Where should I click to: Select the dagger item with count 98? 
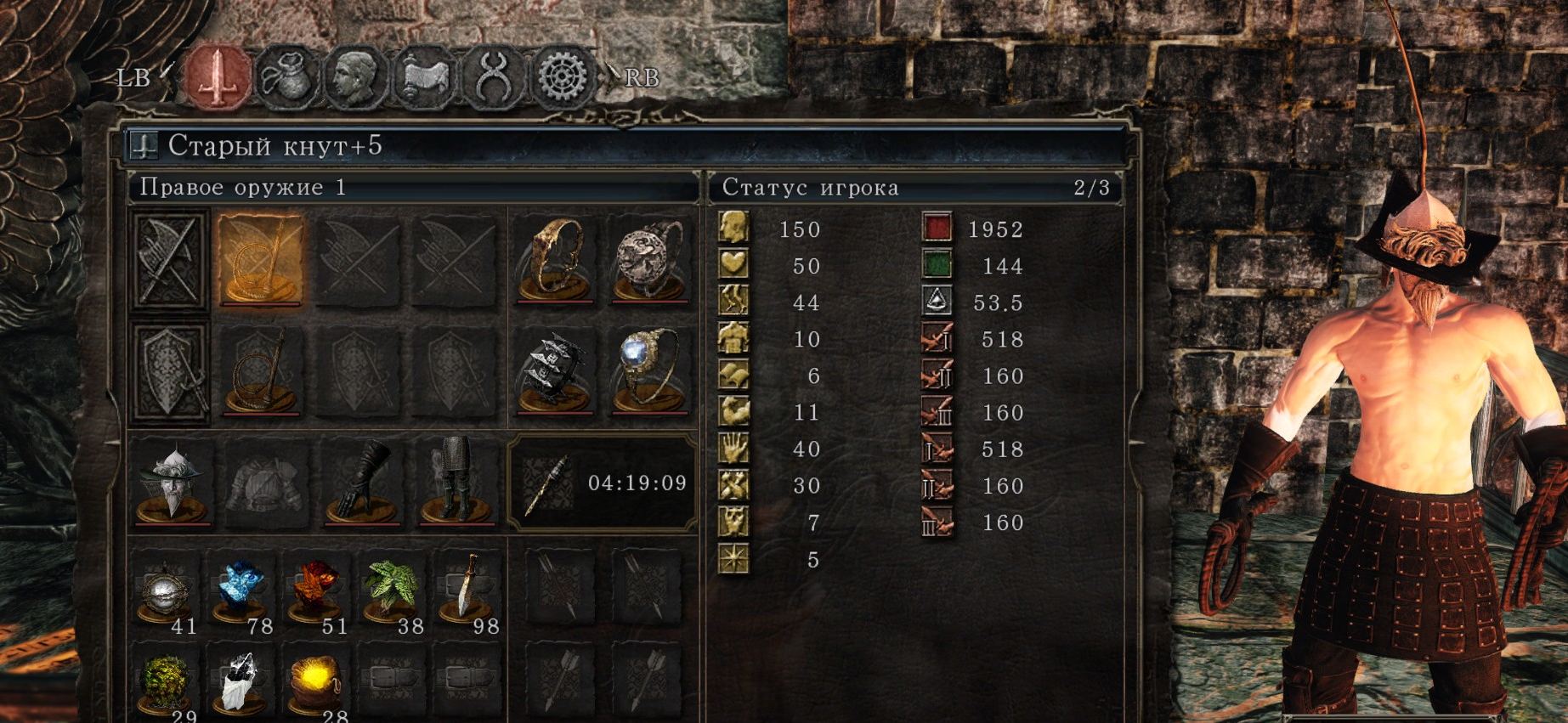[466, 593]
